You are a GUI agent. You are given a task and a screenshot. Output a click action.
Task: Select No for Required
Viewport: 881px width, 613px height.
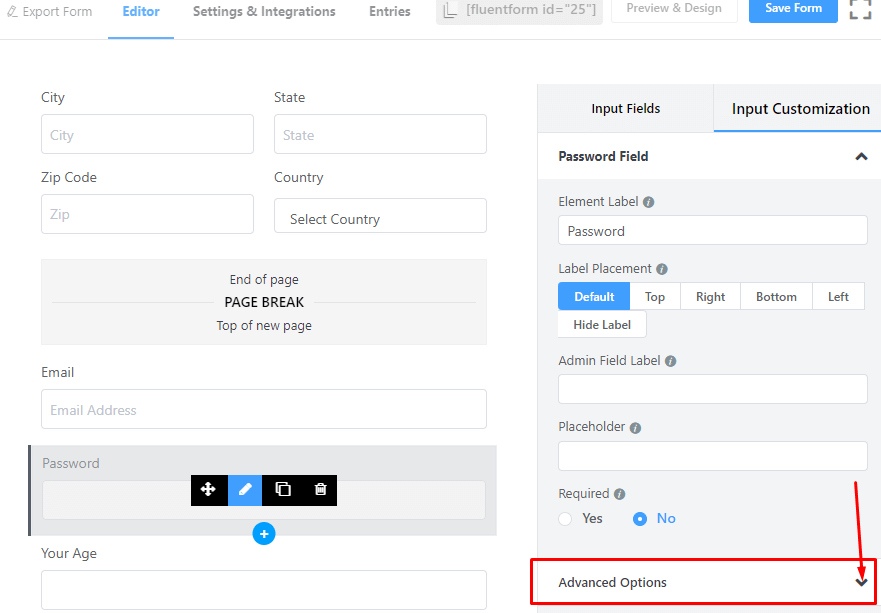coord(640,519)
